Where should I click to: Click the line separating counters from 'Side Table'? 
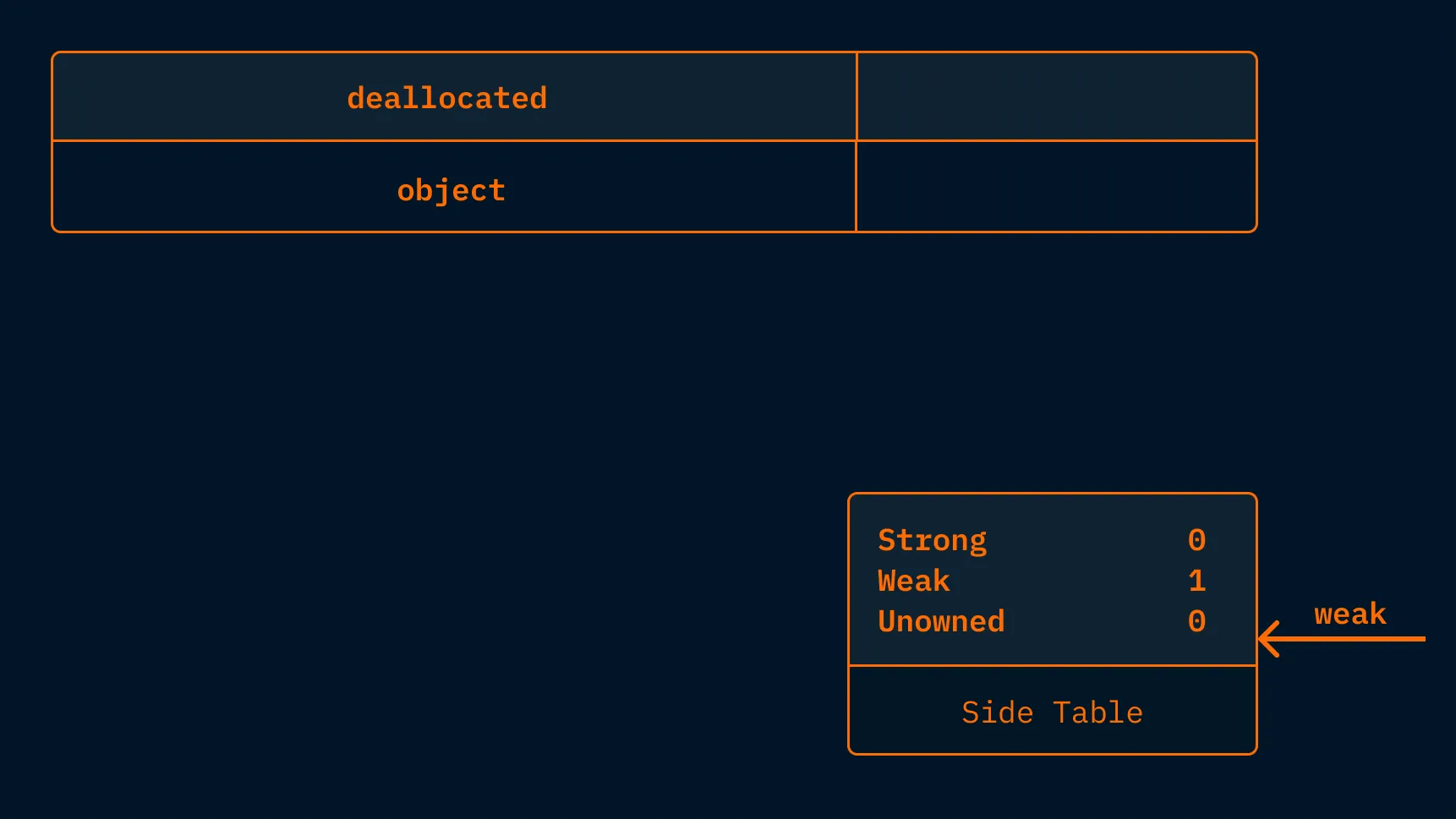coord(1053,666)
